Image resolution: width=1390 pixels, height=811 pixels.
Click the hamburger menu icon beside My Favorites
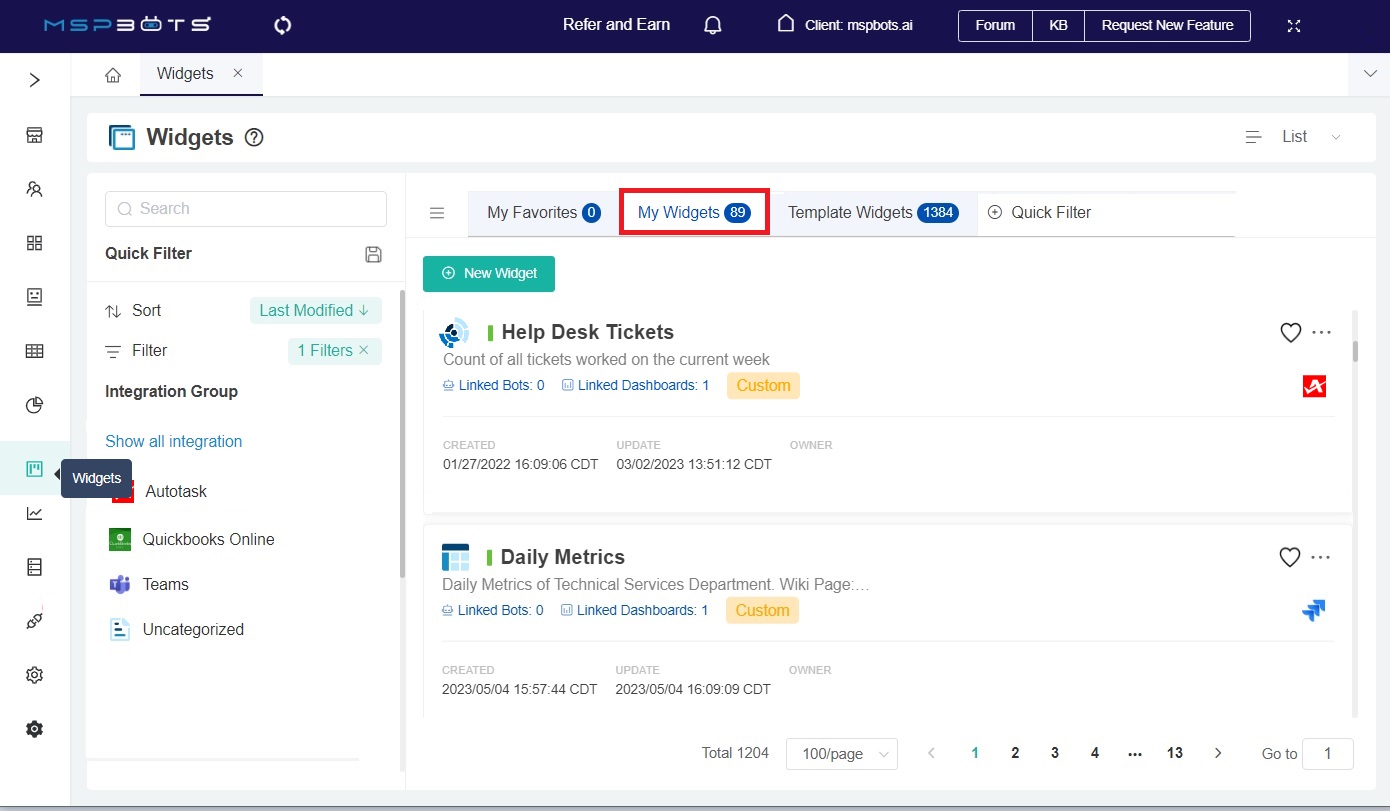[437, 213]
